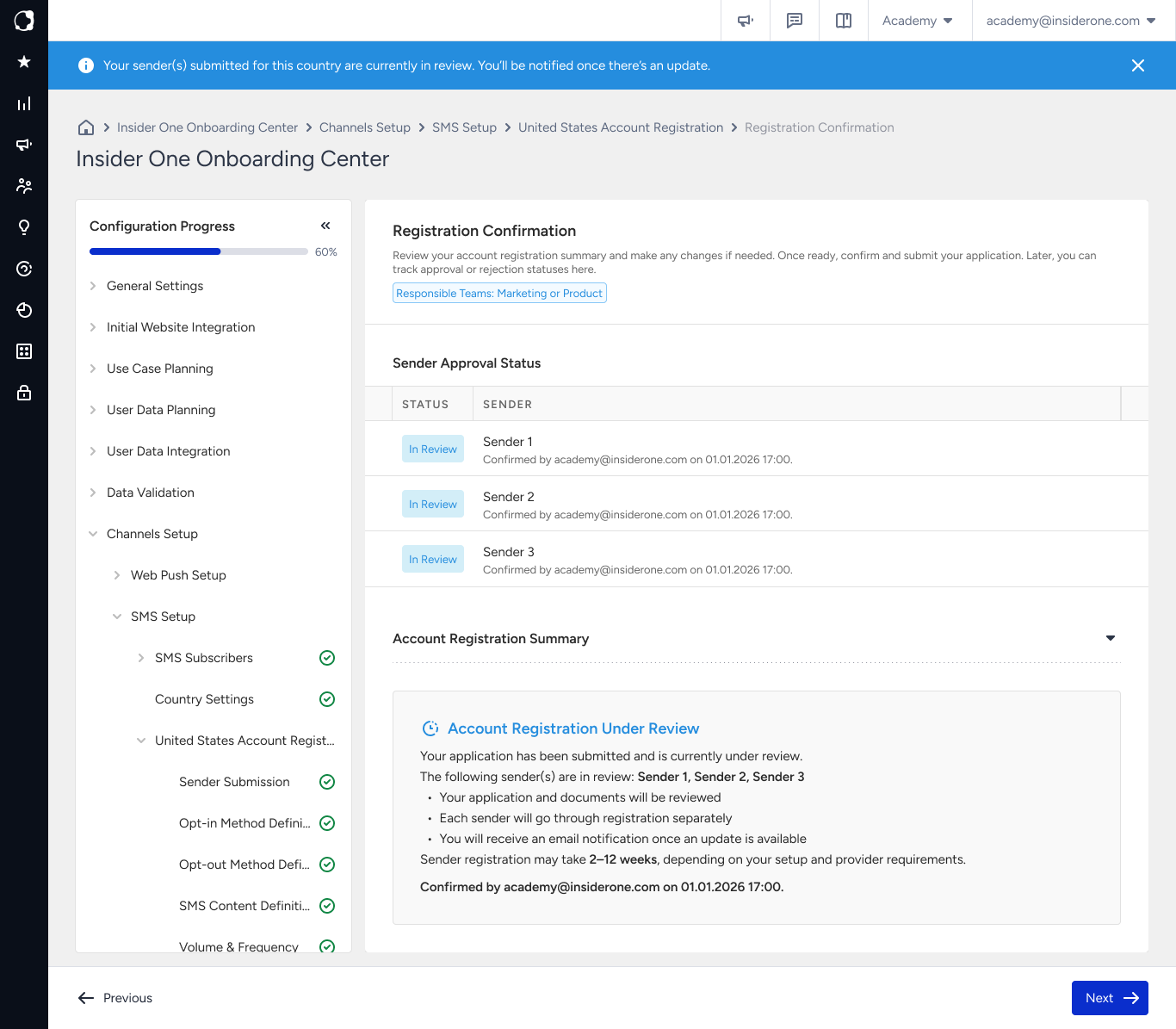The height and width of the screenshot is (1029, 1176).
Task: Click the configuration progress bar
Action: click(199, 251)
